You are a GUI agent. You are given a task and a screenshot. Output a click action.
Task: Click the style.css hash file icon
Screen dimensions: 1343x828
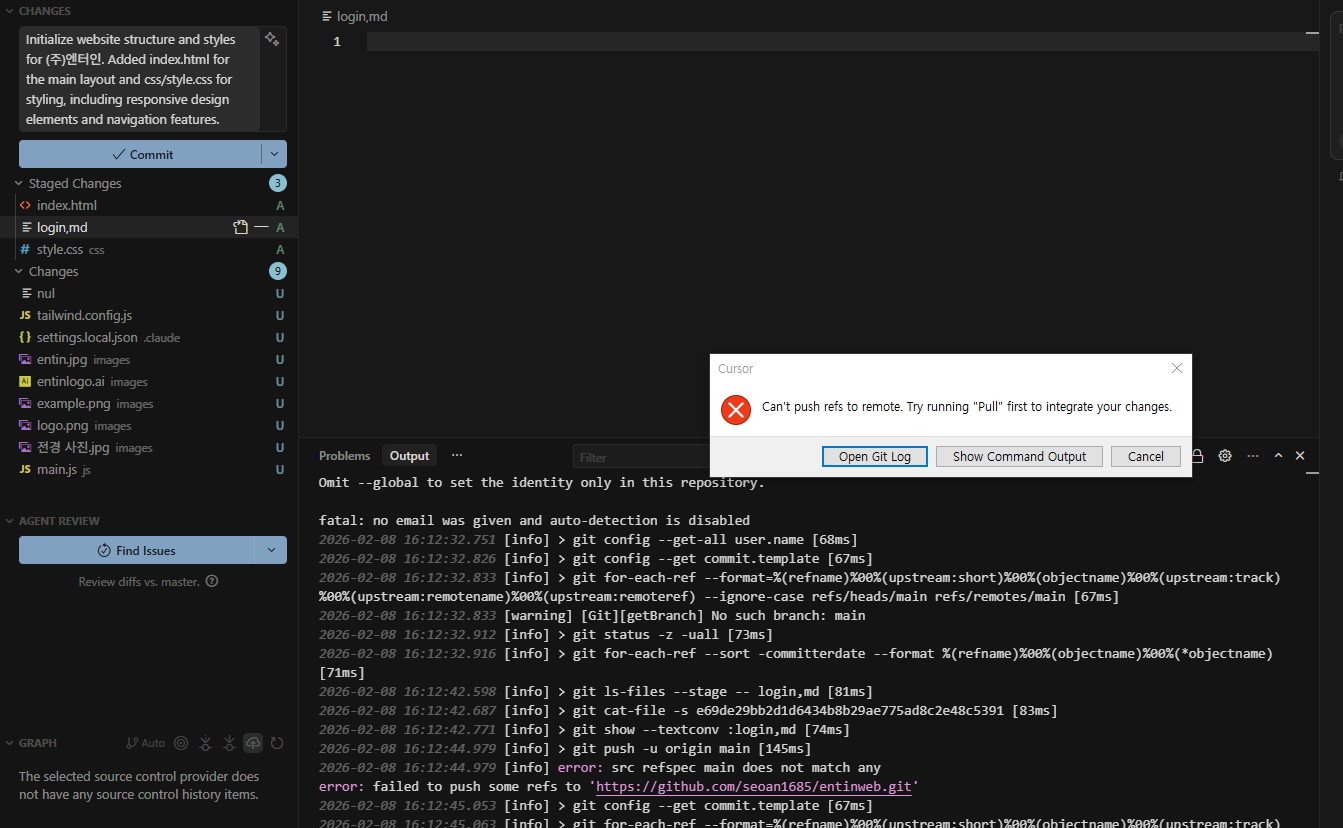point(25,249)
